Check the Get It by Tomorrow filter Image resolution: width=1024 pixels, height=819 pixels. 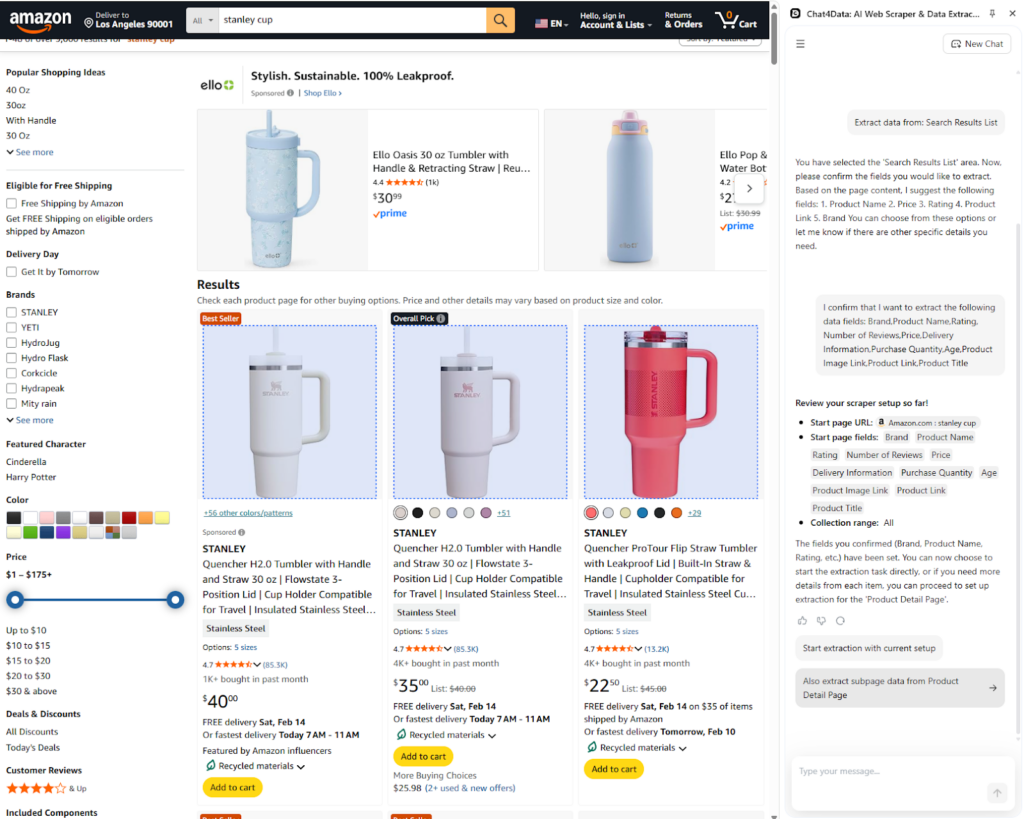[x=10, y=271]
